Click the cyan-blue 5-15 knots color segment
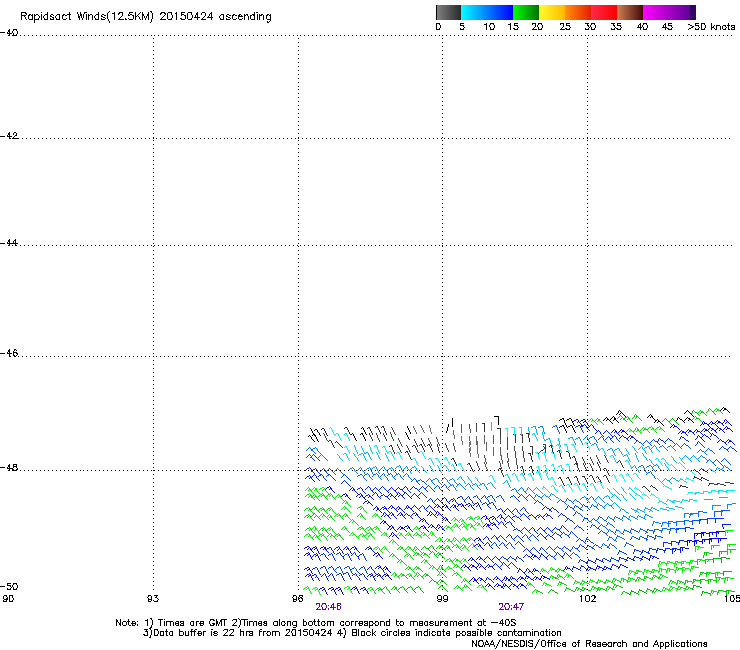740x650 pixels. pos(487,12)
